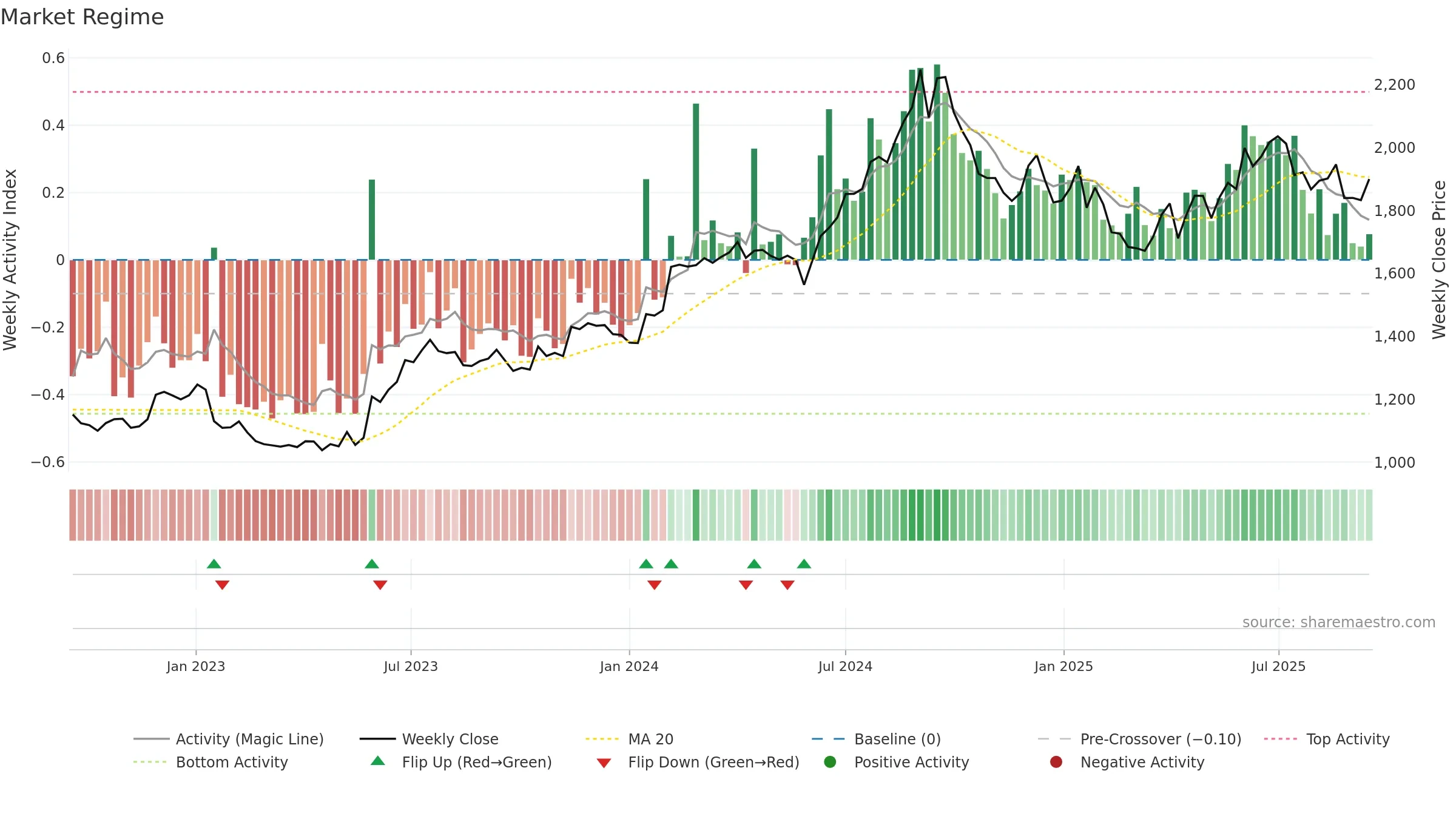Click the small green activity bar in January 2023
The height and width of the screenshot is (819, 1456).
(214, 254)
